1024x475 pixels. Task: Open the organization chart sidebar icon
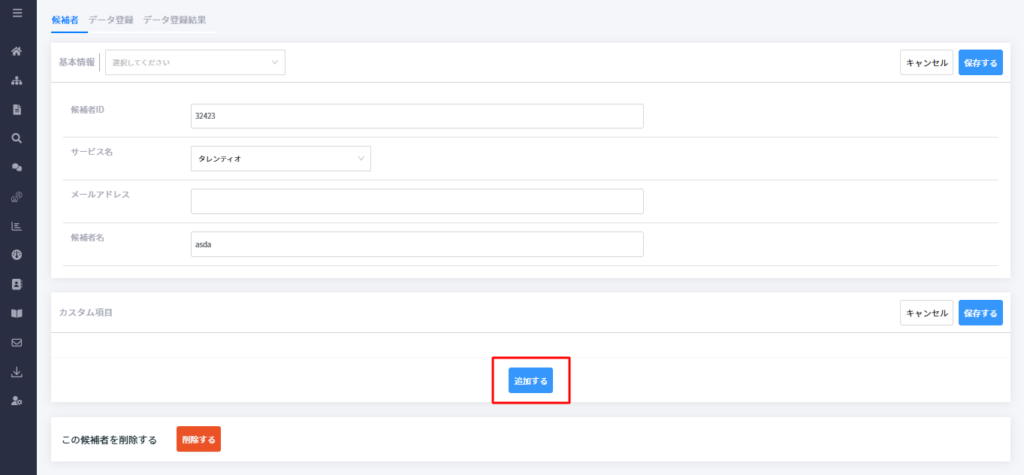[x=18, y=80]
